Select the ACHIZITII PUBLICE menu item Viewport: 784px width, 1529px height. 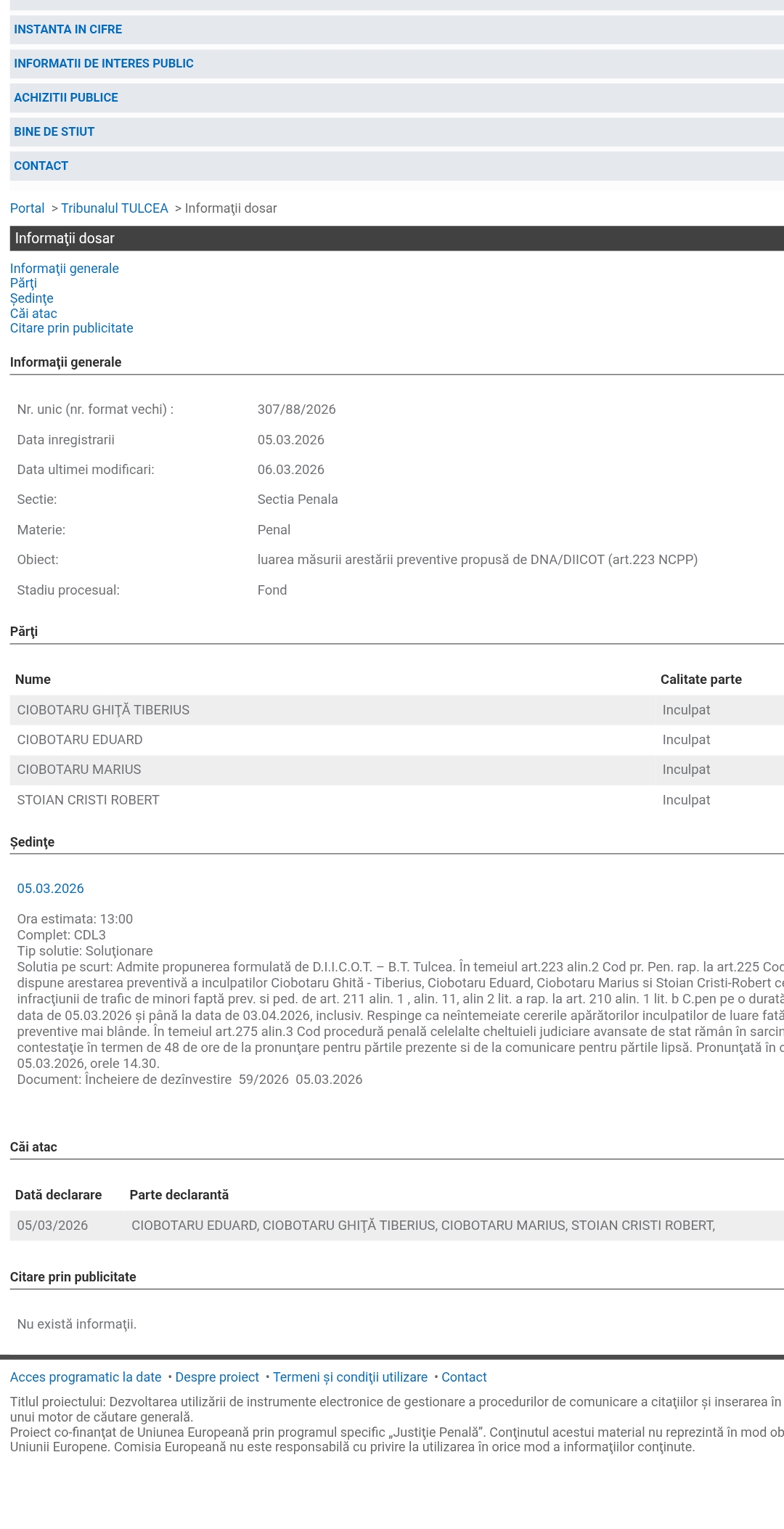click(65, 98)
